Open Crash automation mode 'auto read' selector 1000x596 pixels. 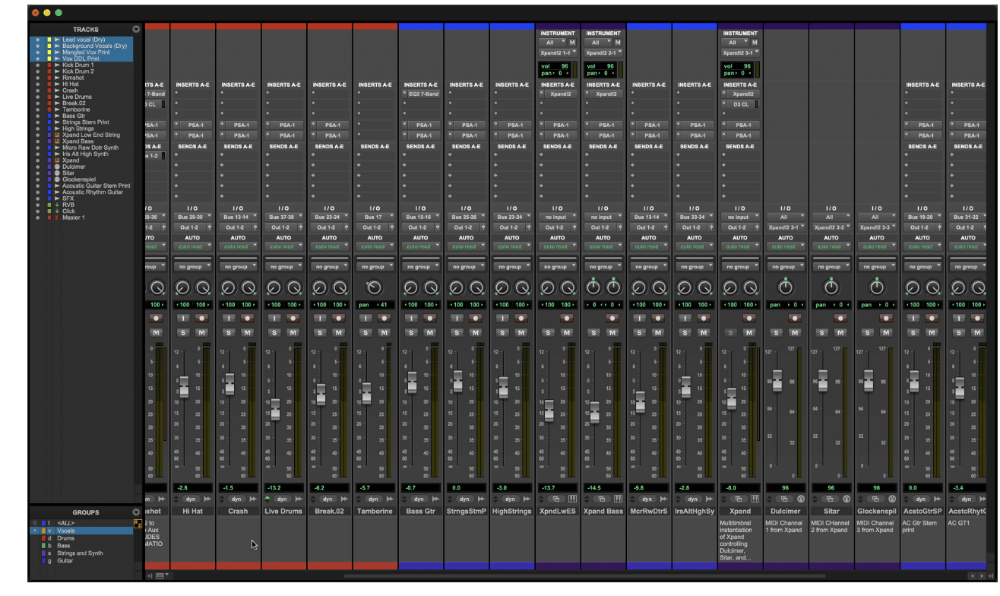(x=239, y=246)
